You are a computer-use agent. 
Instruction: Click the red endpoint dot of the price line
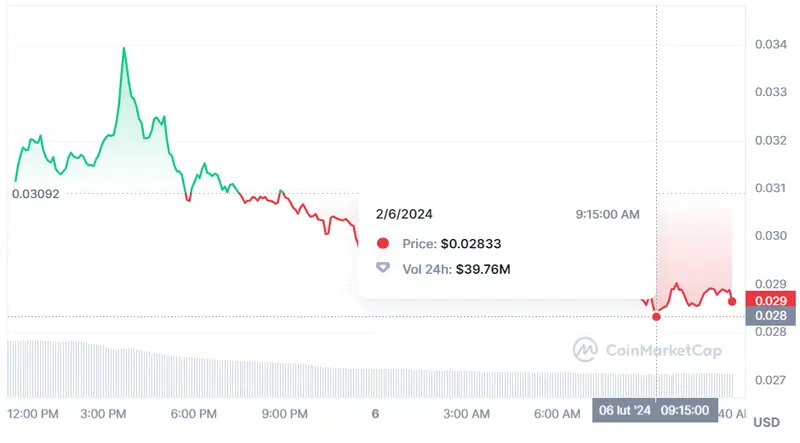pos(732,301)
